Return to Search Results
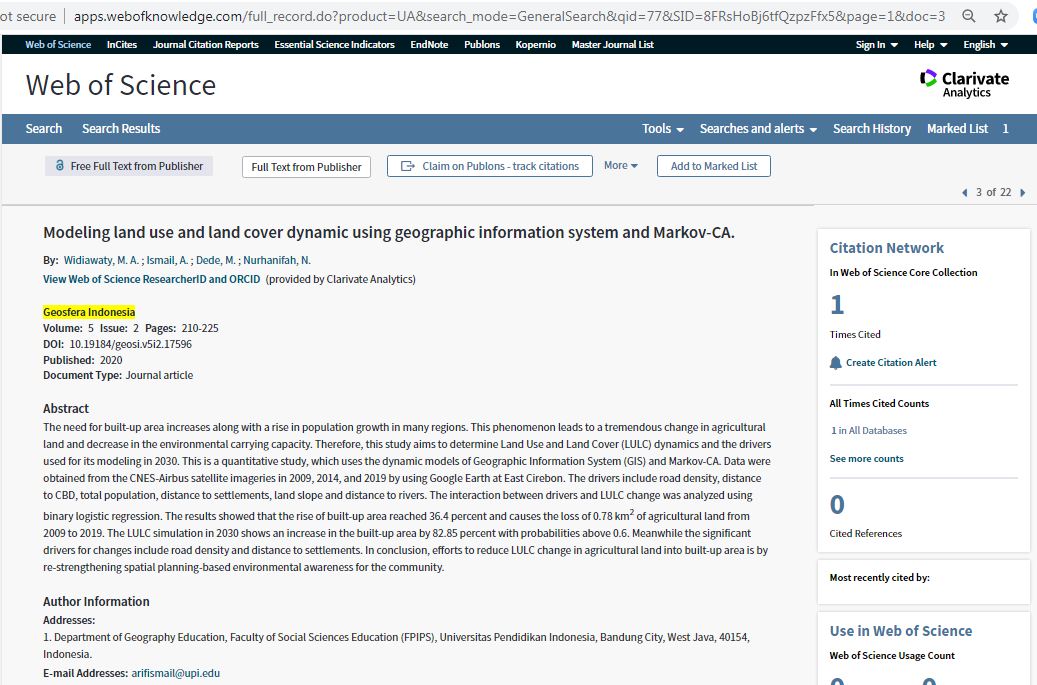 point(121,129)
